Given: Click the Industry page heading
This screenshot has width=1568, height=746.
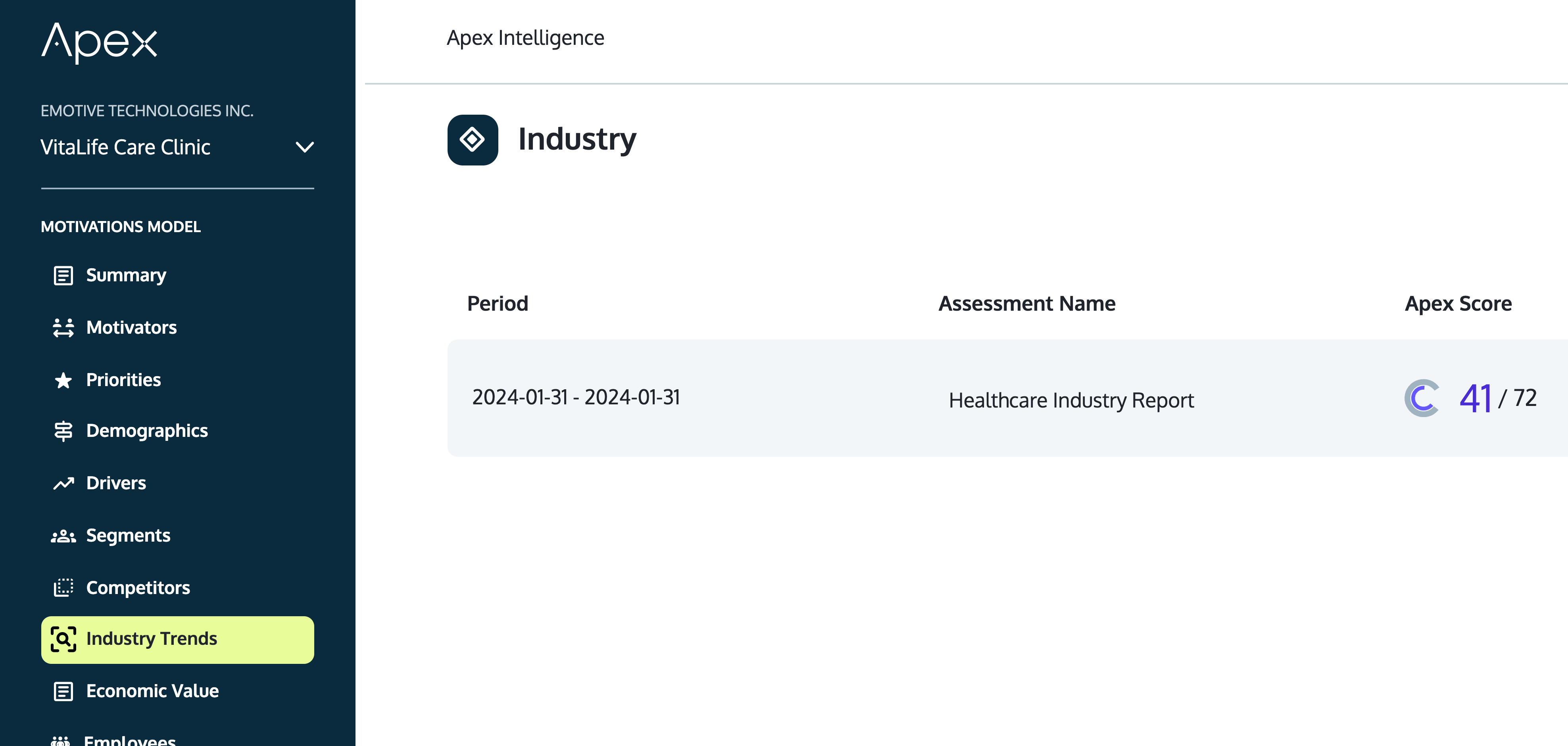Looking at the screenshot, I should [577, 139].
